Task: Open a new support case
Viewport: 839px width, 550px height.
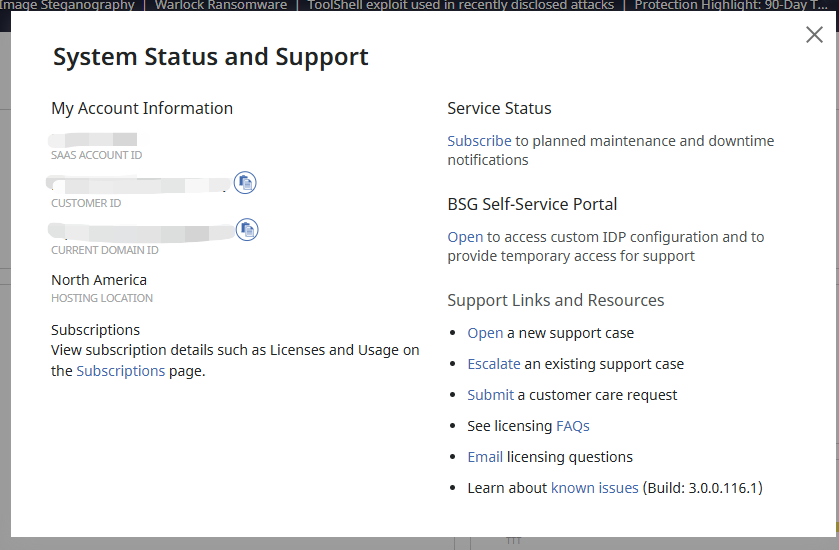Action: tap(485, 333)
